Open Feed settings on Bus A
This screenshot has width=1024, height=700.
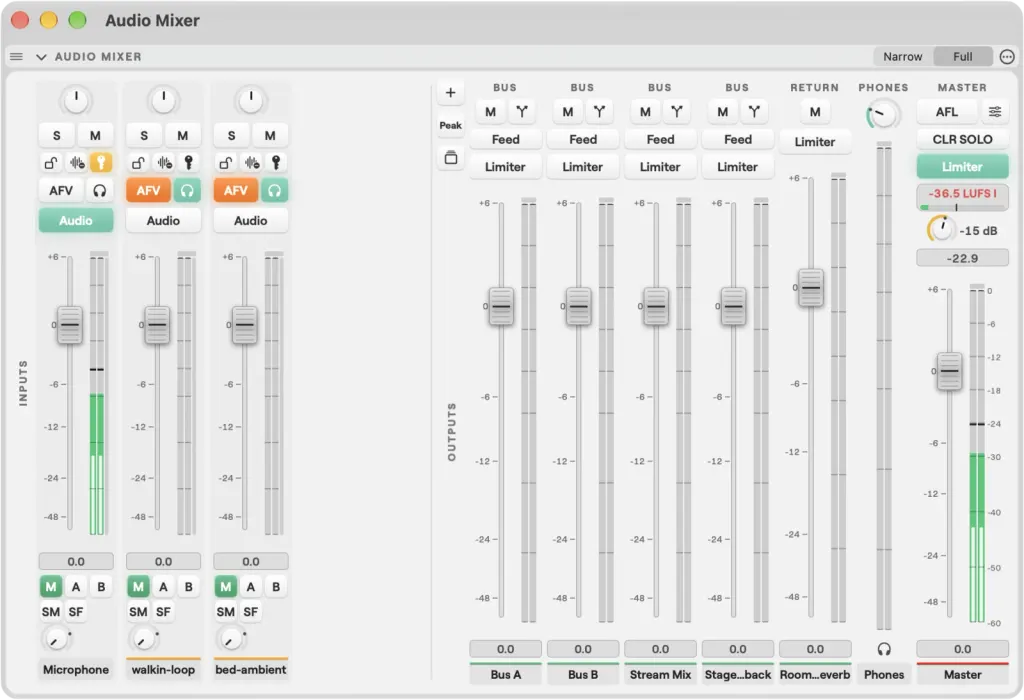point(505,139)
